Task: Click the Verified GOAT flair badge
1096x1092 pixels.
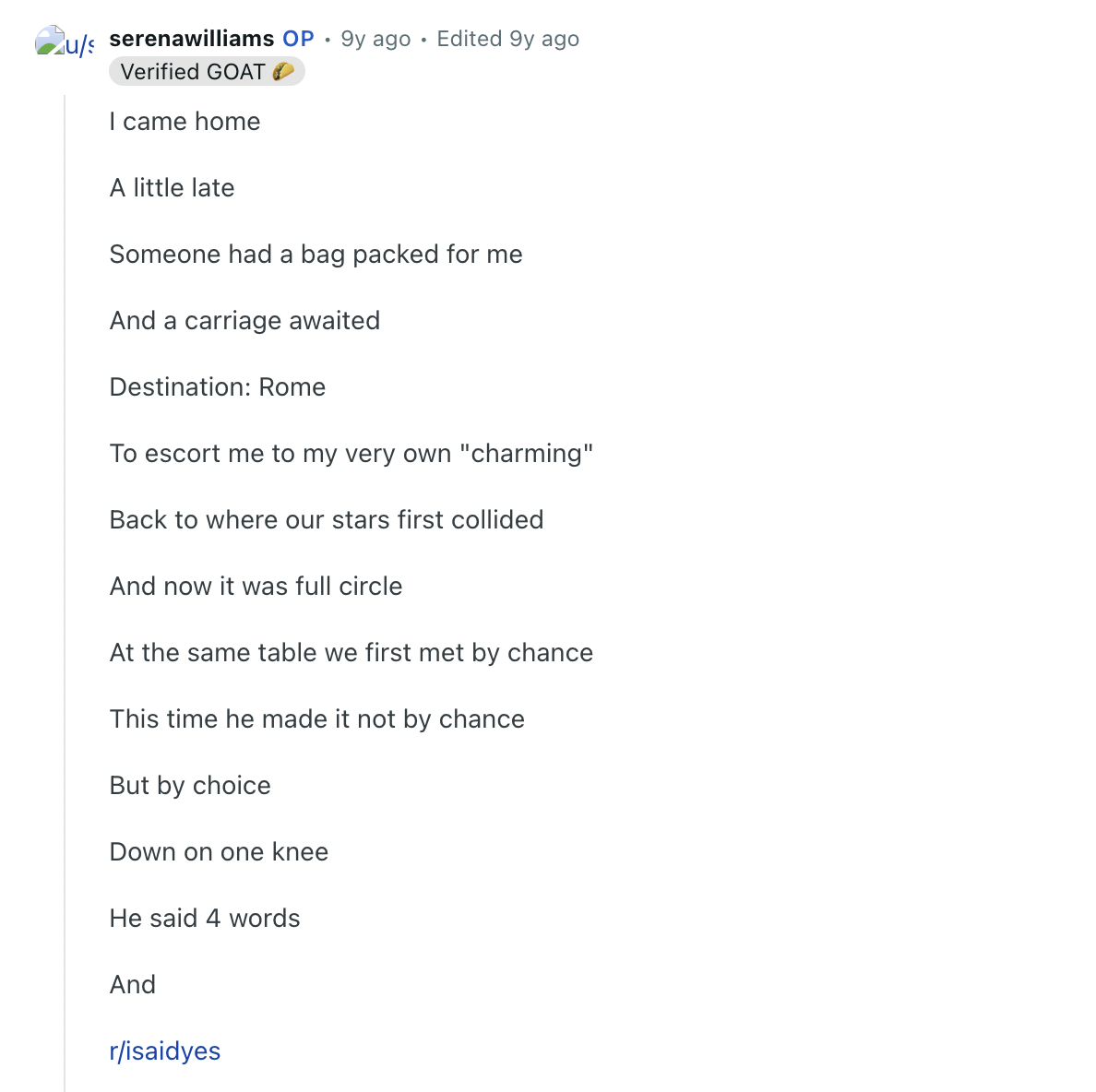Action: pyautogui.click(x=207, y=71)
